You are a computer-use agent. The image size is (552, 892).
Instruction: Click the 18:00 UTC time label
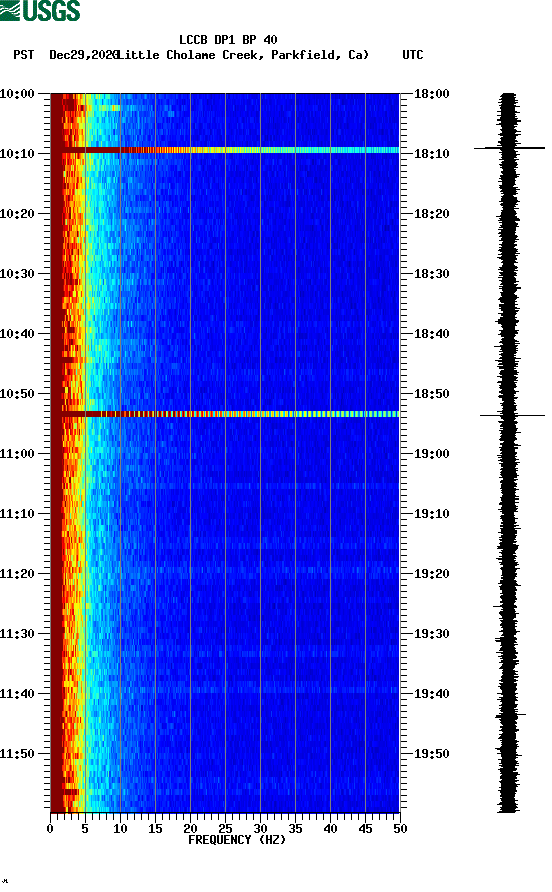(x=431, y=93)
